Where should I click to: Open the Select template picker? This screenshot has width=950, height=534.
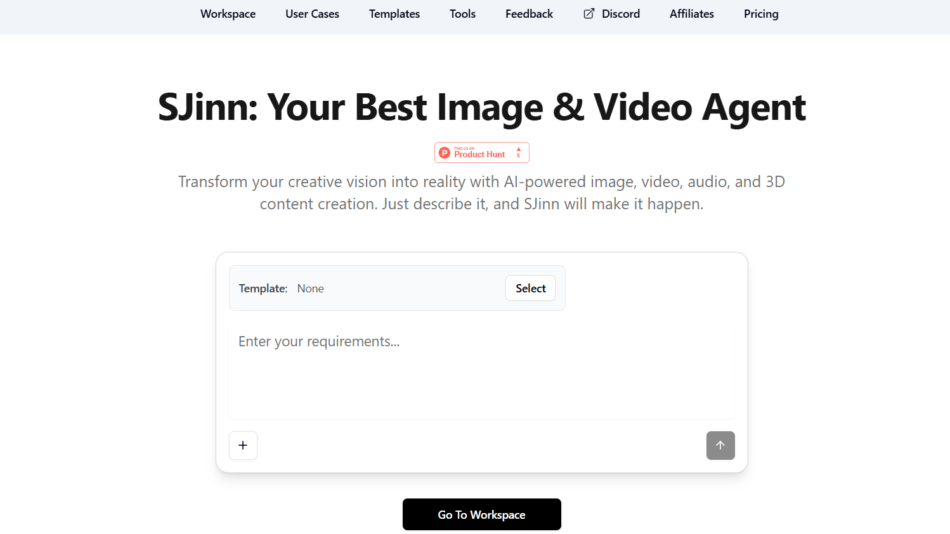[x=530, y=288]
